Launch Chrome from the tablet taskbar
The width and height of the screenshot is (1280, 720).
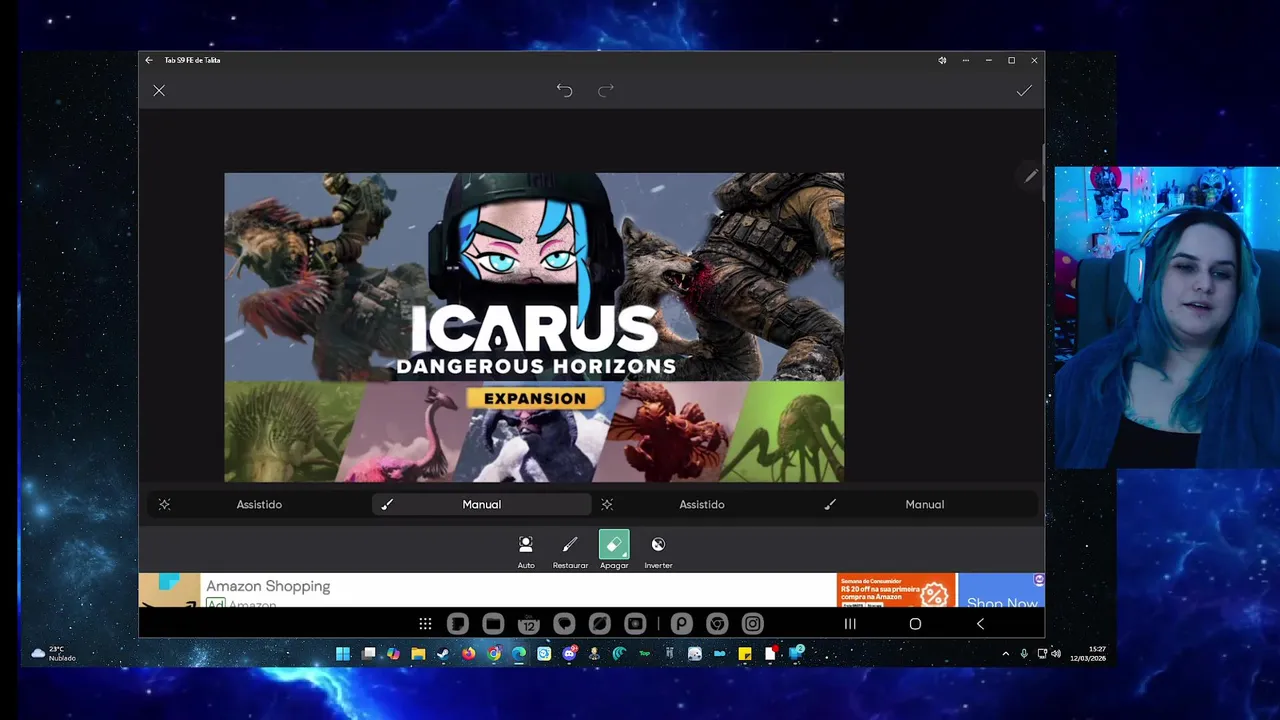[717, 624]
